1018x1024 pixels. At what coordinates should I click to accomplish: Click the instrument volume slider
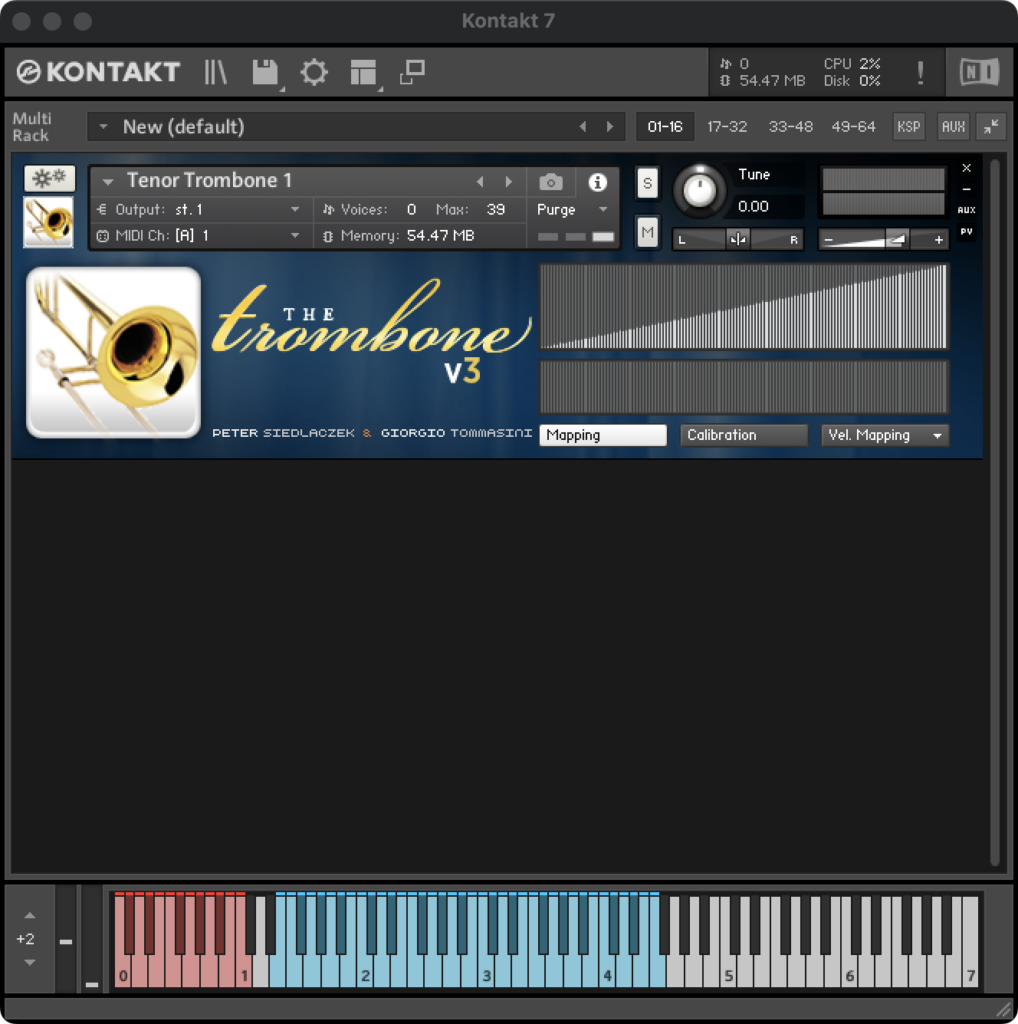pos(883,240)
